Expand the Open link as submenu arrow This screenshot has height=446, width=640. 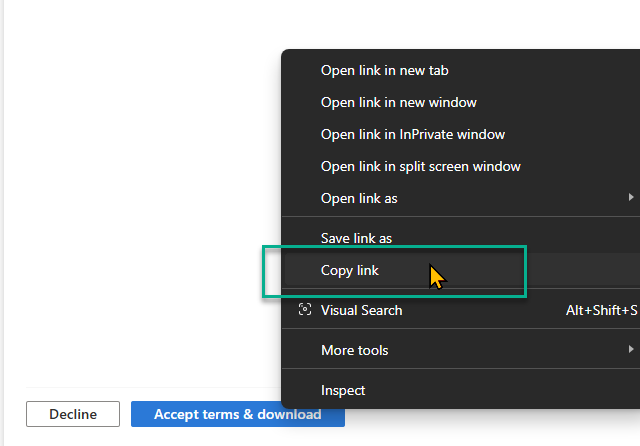point(631,198)
